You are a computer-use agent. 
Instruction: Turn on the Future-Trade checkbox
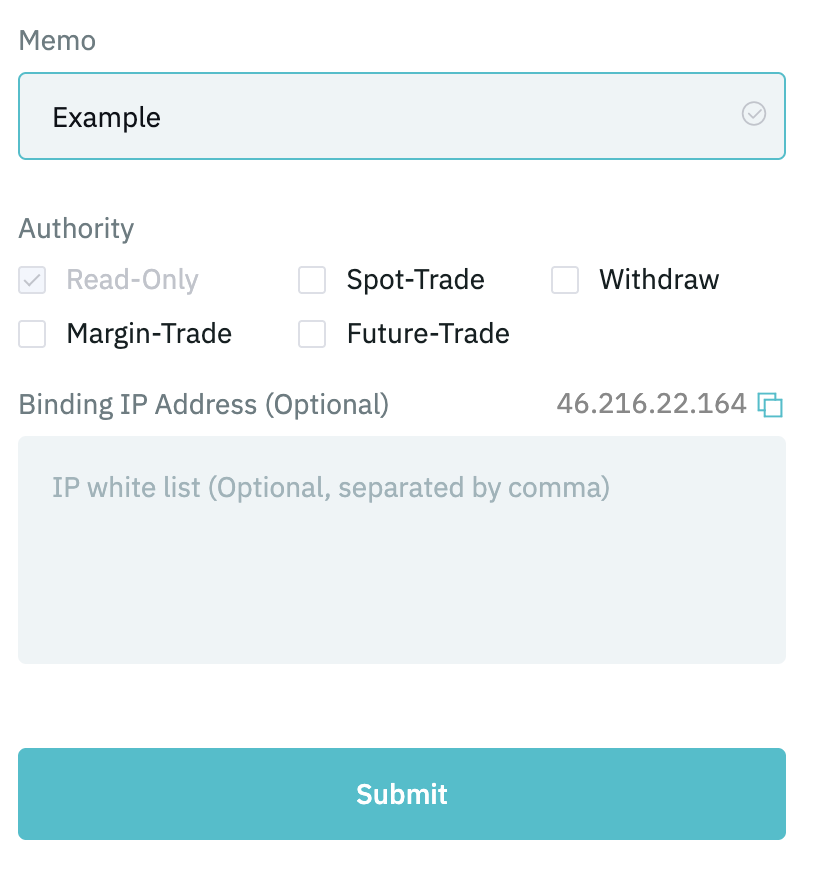pyautogui.click(x=312, y=334)
